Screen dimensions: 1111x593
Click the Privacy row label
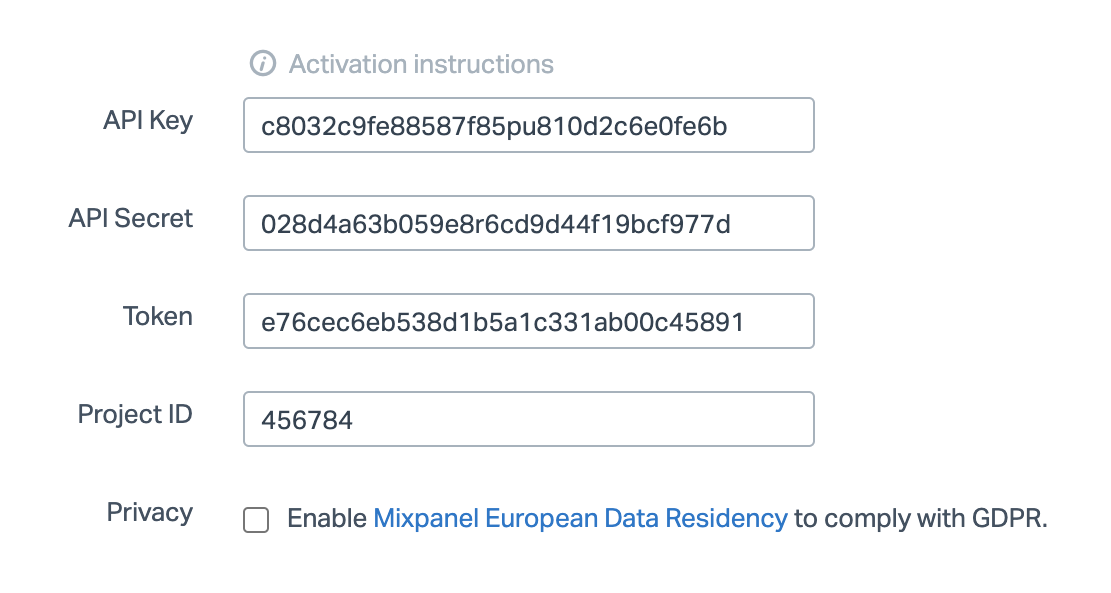pyautogui.click(x=150, y=512)
